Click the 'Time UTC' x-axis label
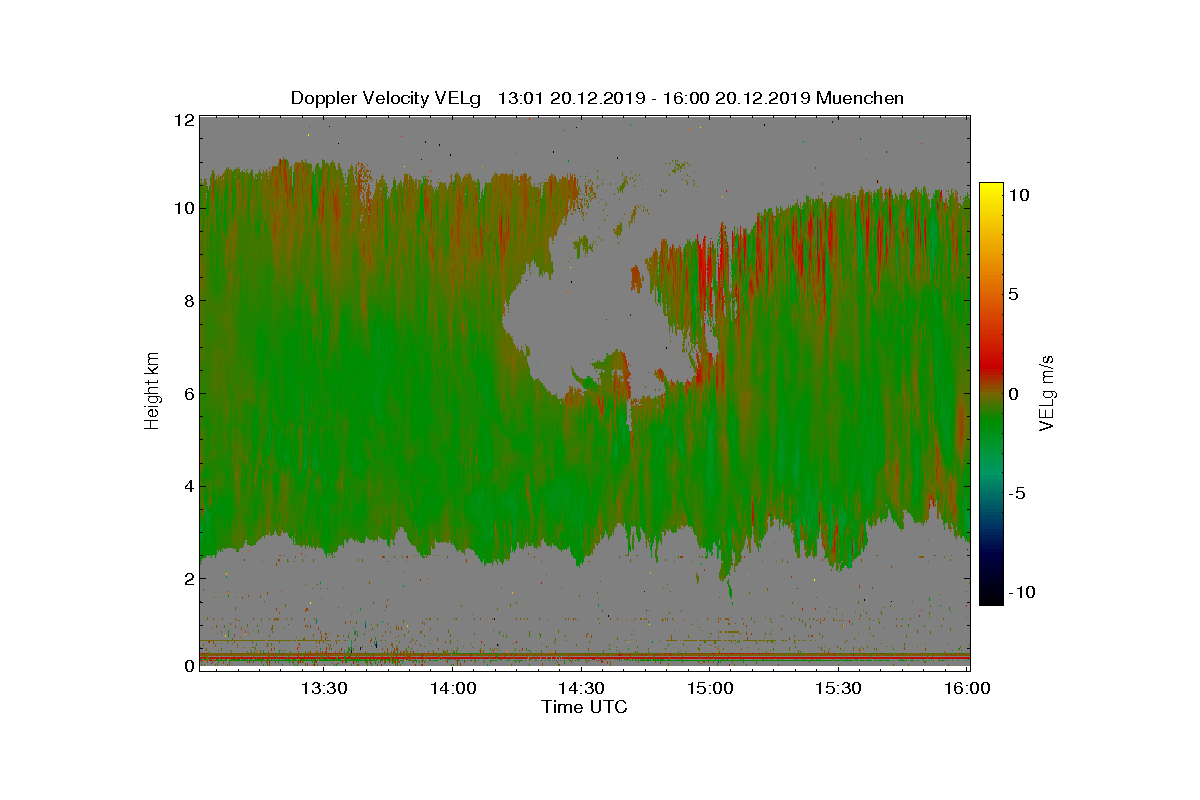 (585, 707)
